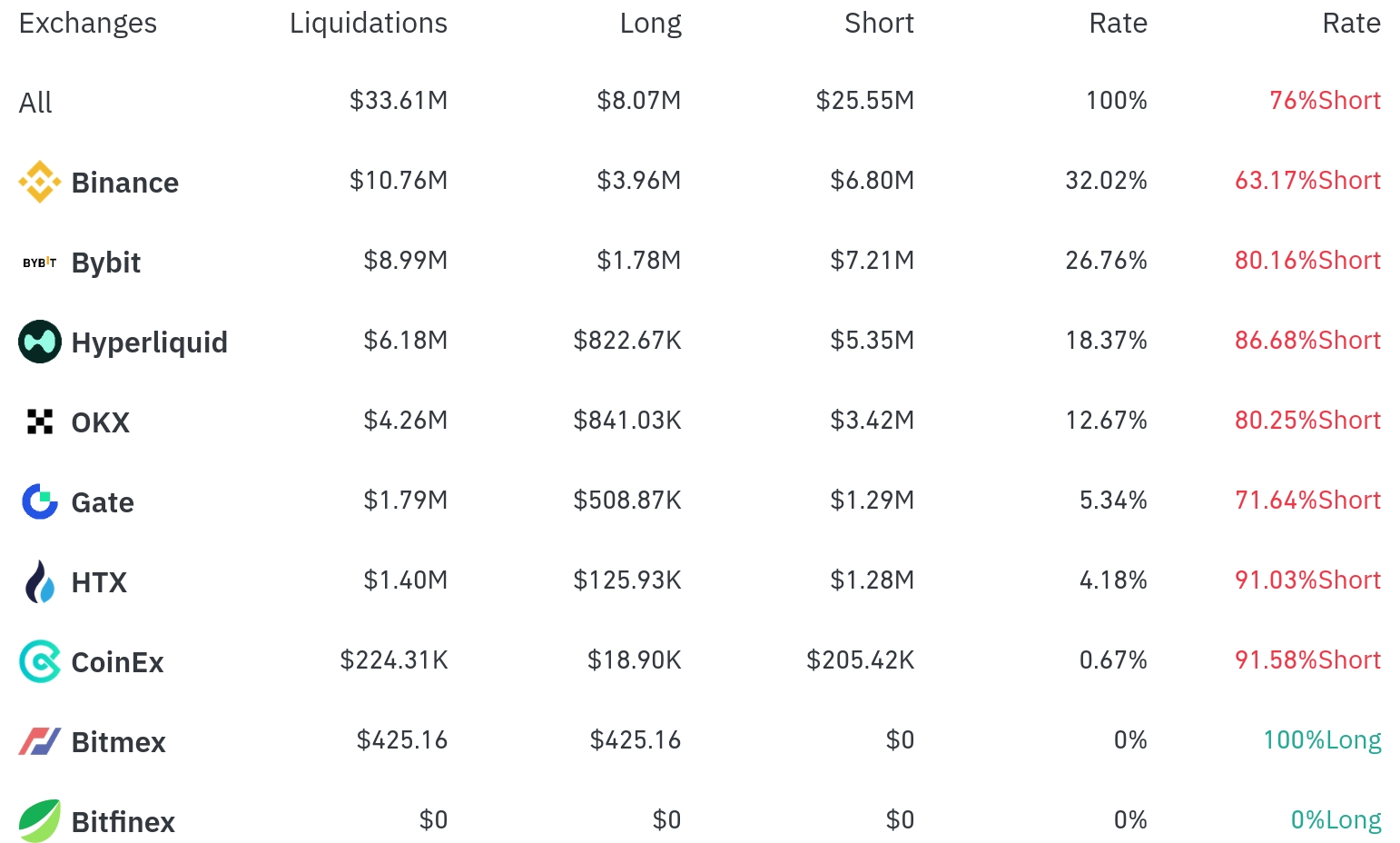Click the CoinEx logo icon
1400x843 pixels.
pyautogui.click(x=40, y=661)
